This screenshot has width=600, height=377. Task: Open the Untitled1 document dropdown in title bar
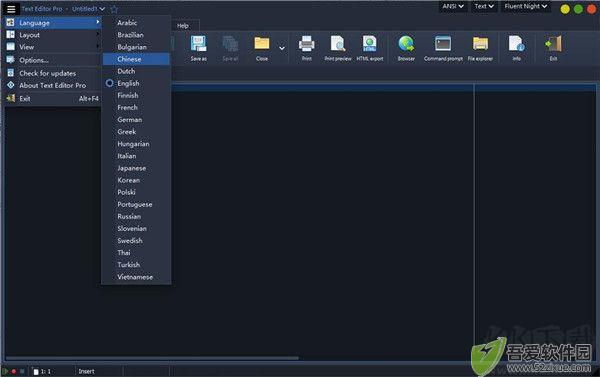88,9
